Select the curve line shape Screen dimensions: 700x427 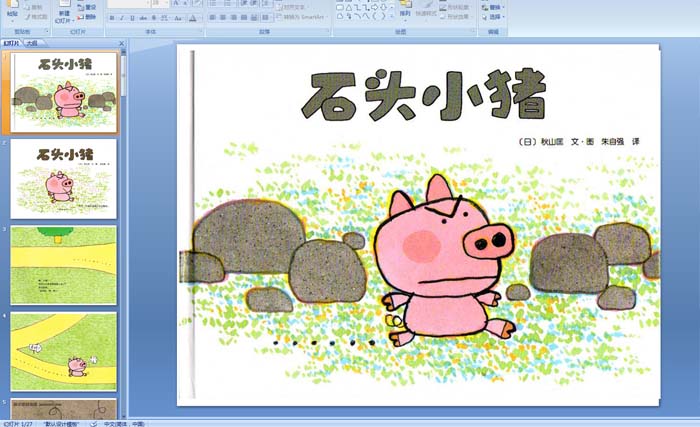click(366, 16)
